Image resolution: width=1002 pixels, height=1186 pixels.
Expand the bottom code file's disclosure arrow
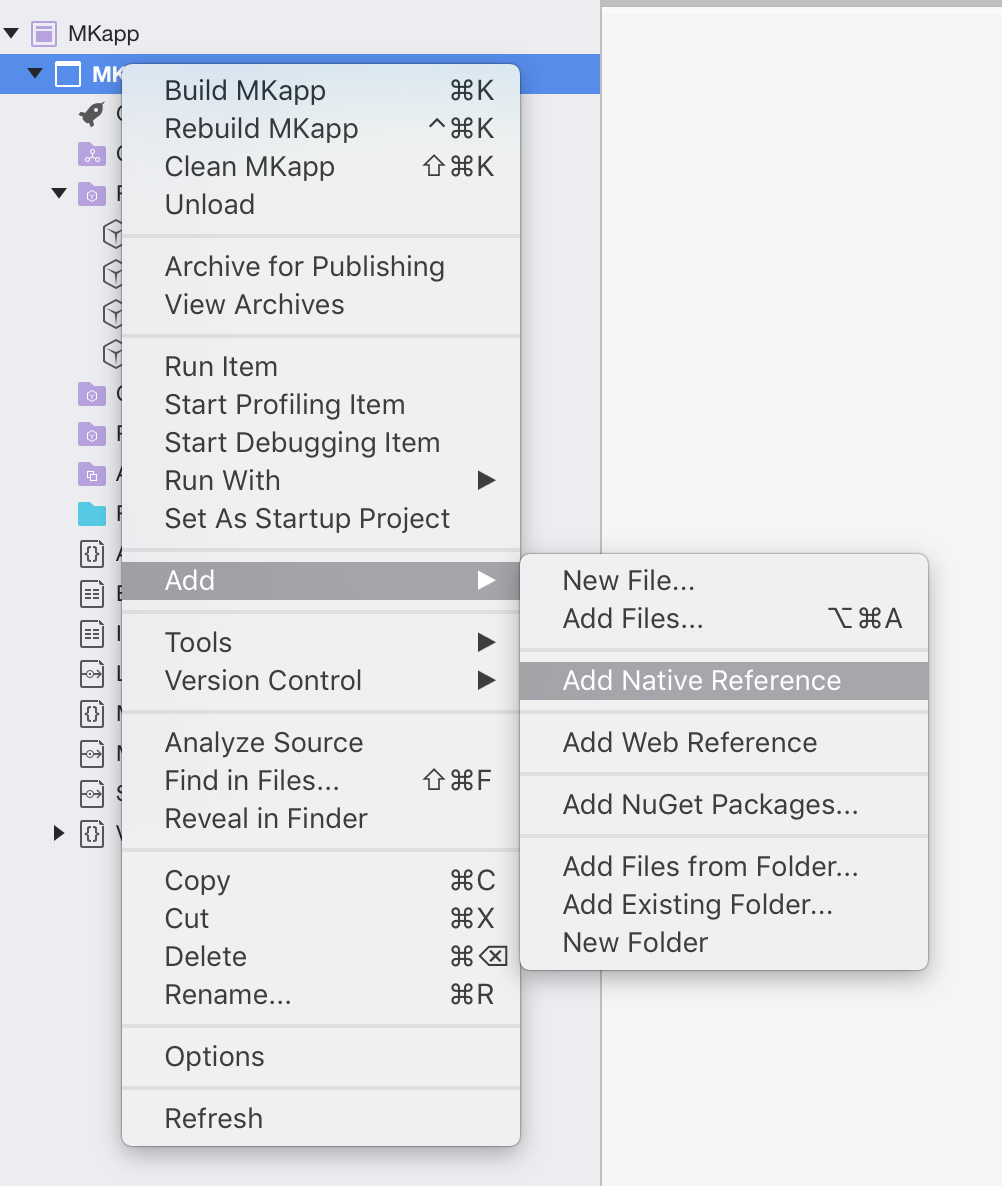point(58,834)
